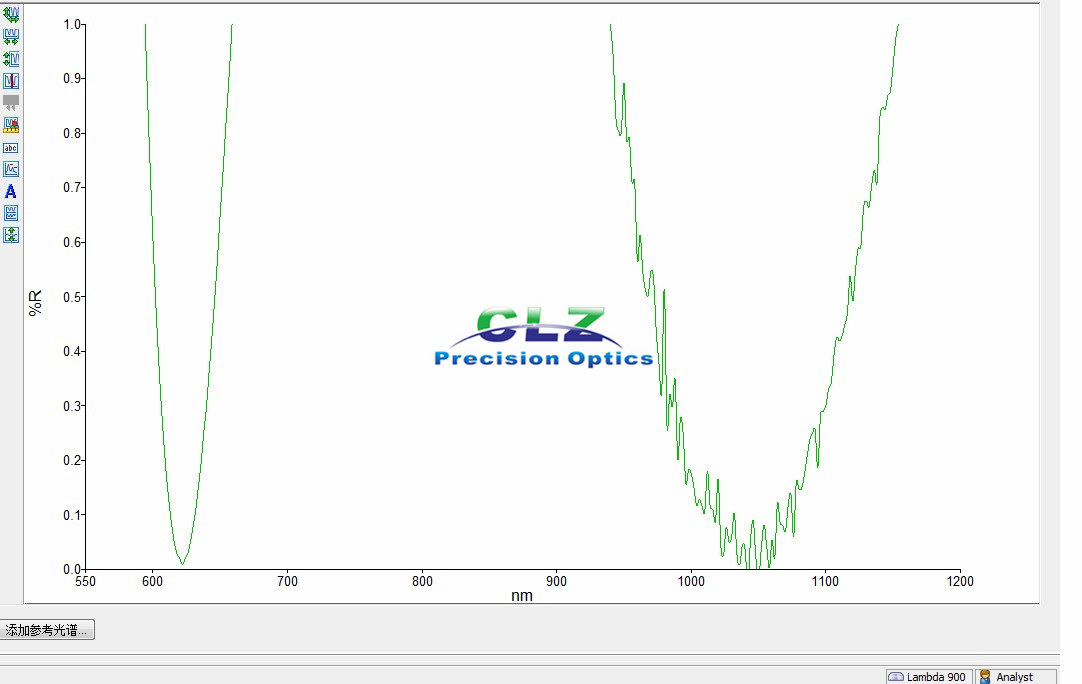Click the grayed stamp toolbar icon
Viewport: 1082px width, 684px height.
pyautogui.click(x=10, y=100)
